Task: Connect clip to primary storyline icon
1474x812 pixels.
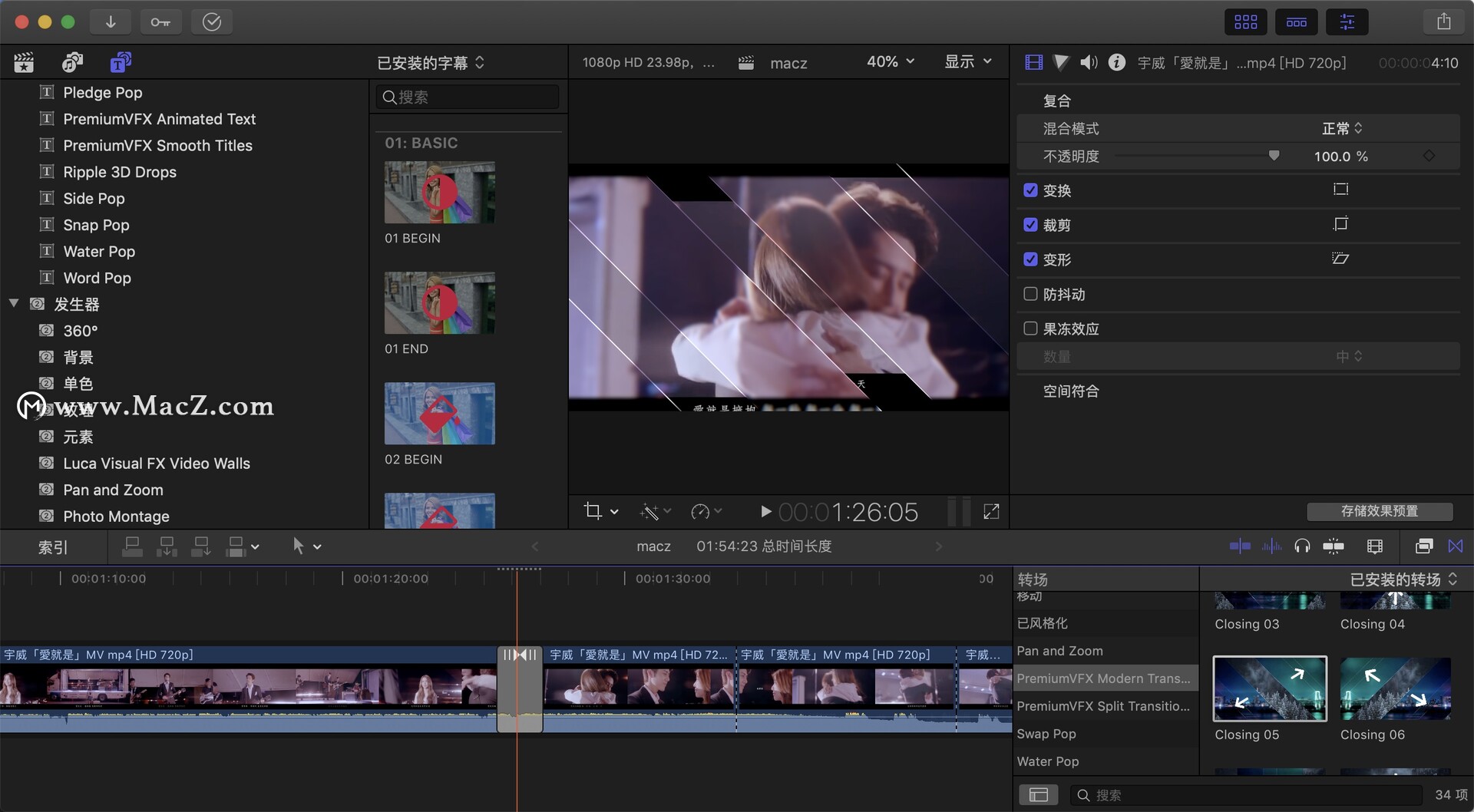Action: pyautogui.click(x=132, y=546)
